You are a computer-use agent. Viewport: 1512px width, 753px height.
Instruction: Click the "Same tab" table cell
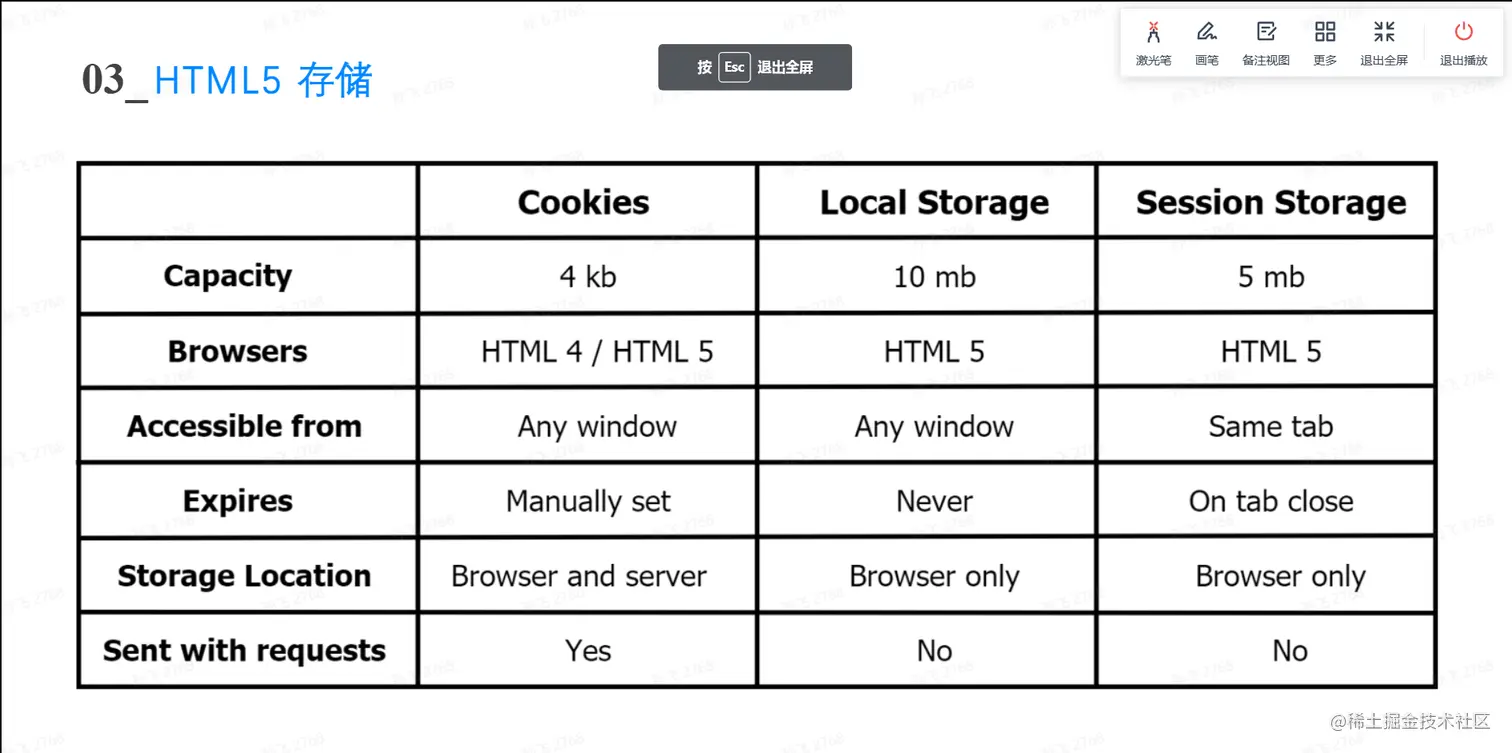tap(1270, 426)
